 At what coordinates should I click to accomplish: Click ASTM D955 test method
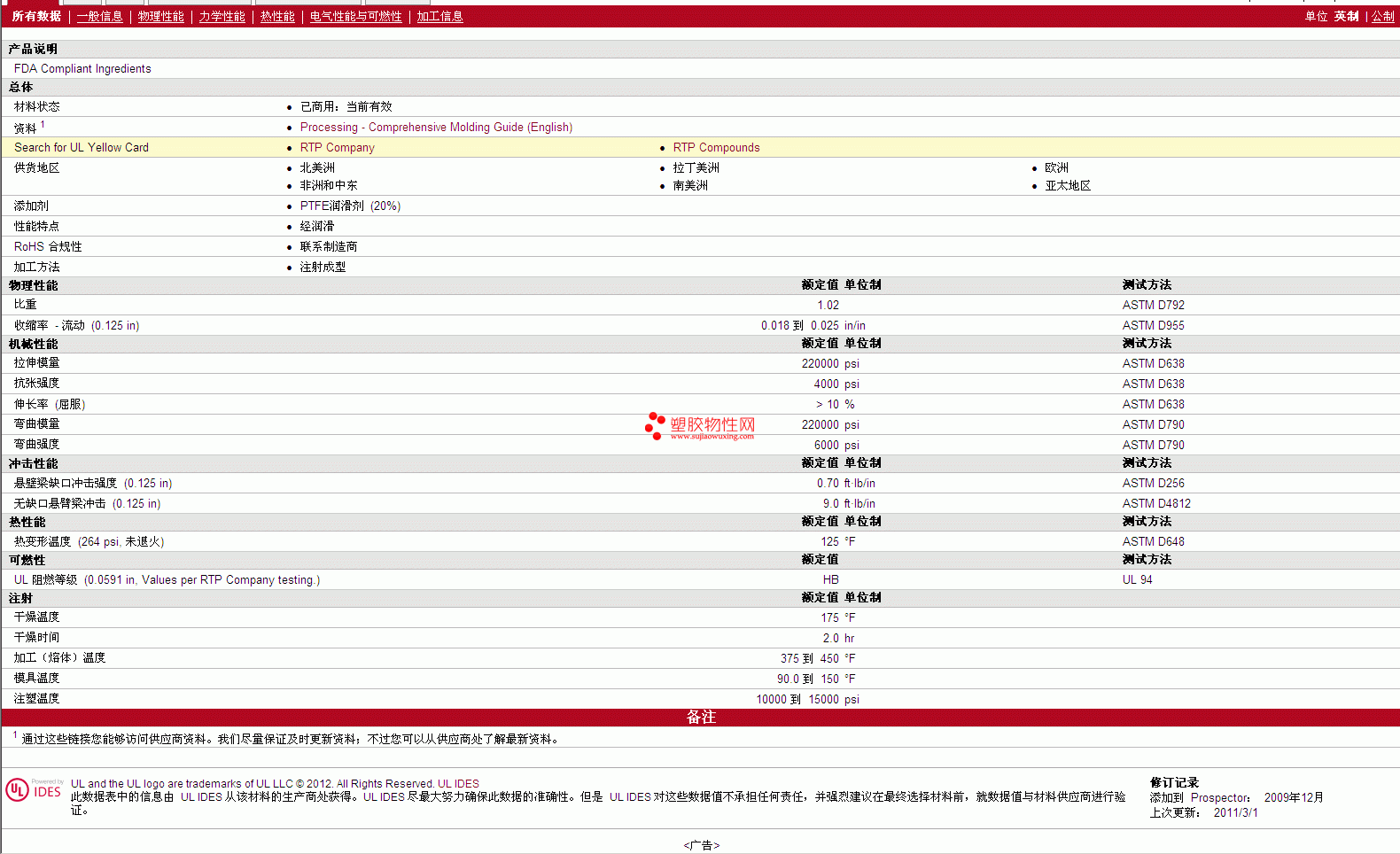(x=1153, y=326)
